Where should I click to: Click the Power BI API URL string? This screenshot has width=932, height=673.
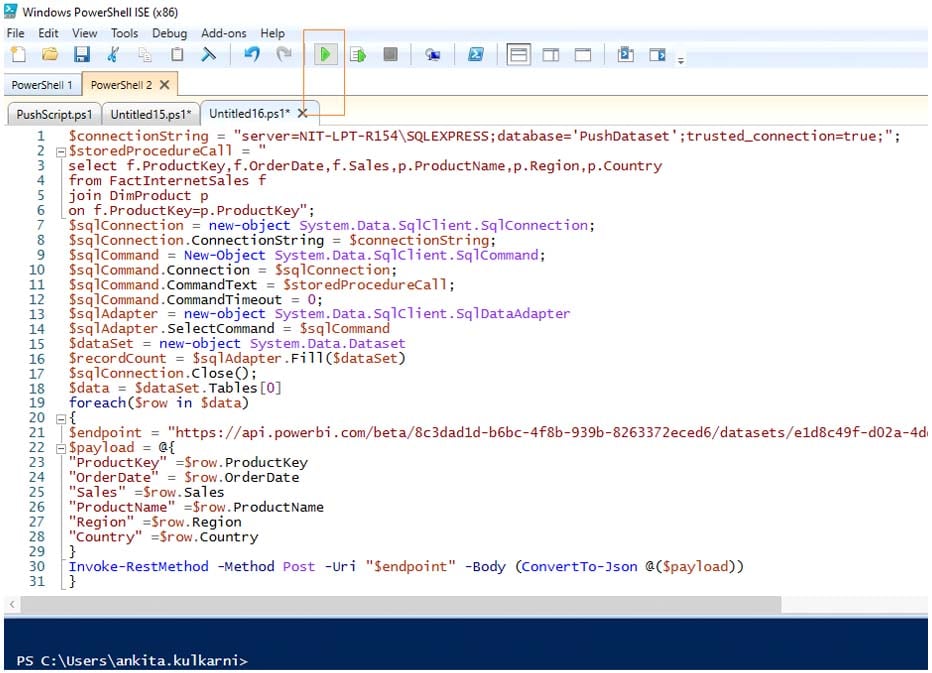tap(547, 433)
